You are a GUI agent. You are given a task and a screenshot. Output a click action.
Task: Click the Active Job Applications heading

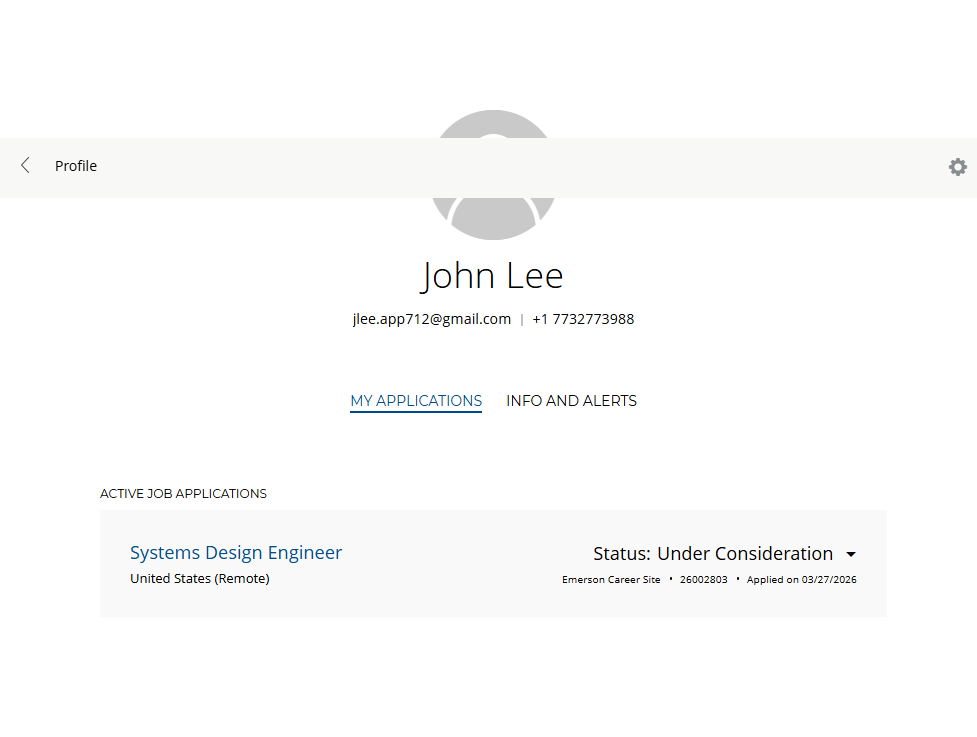tap(183, 494)
